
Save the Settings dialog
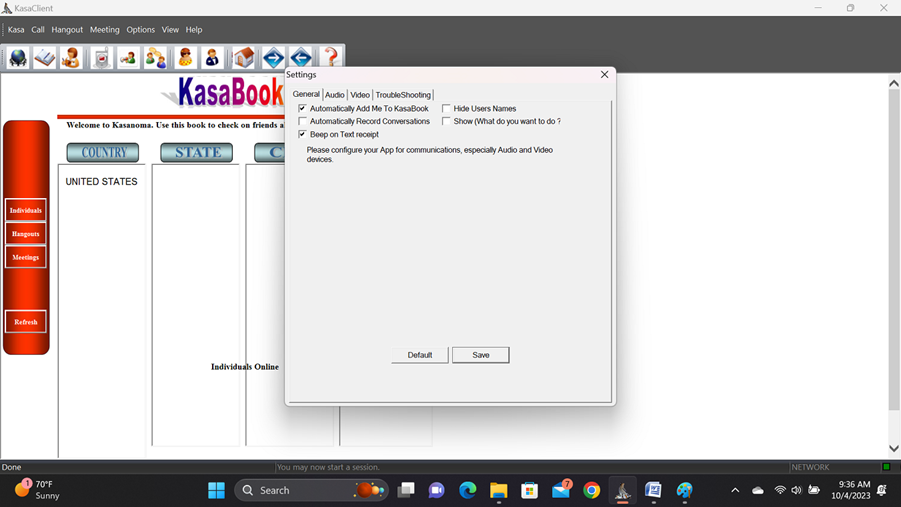[x=480, y=355]
